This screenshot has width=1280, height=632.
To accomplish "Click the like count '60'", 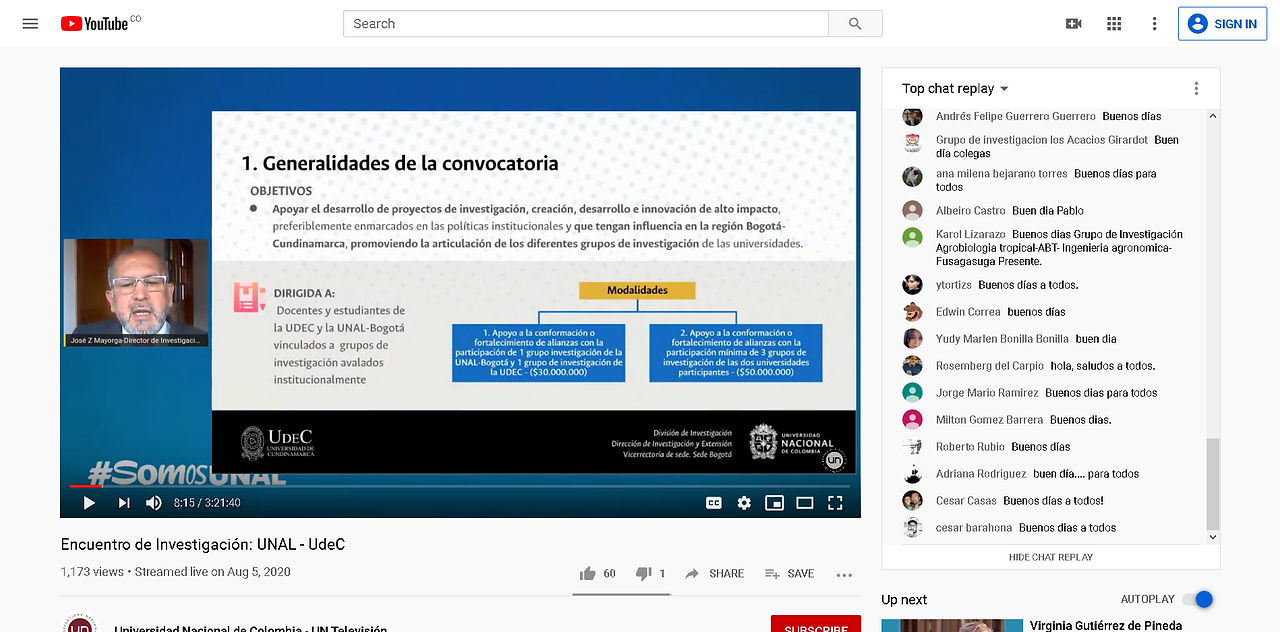I will [610, 574].
